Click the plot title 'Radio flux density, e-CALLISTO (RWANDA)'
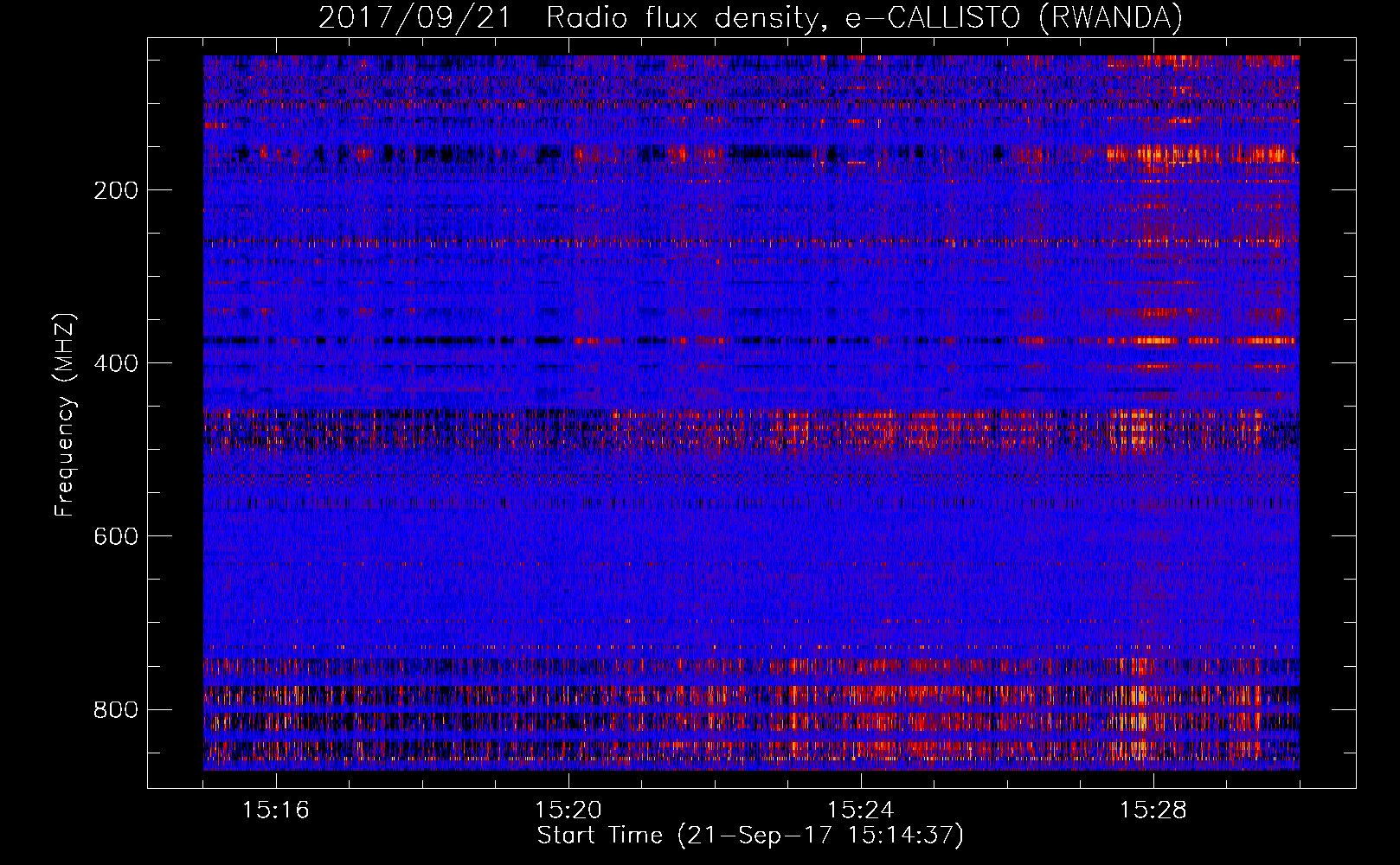The image size is (1400, 865). (x=864, y=18)
